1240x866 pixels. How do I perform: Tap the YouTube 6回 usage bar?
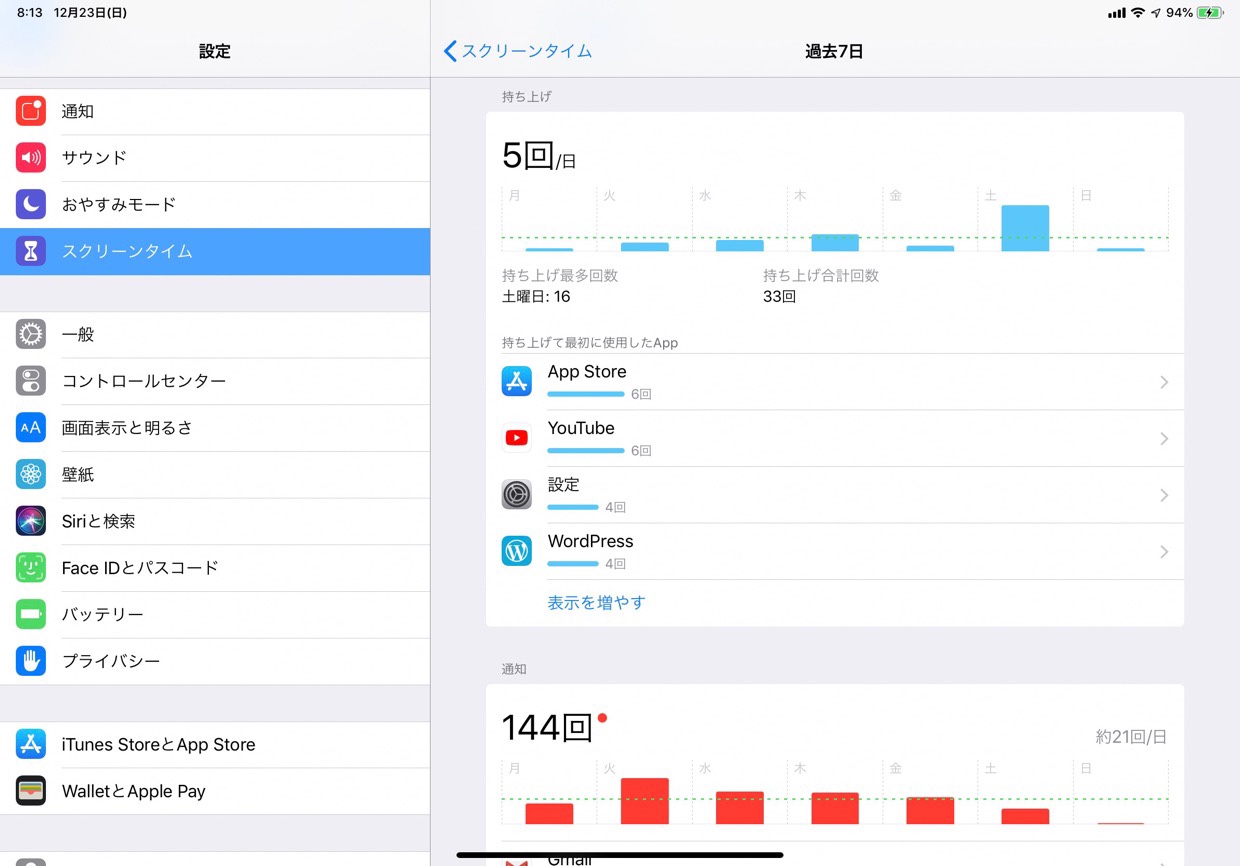(586, 451)
